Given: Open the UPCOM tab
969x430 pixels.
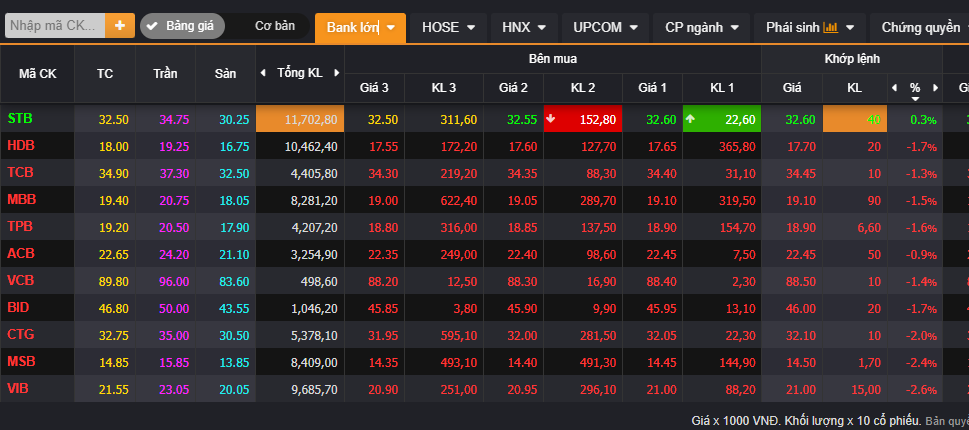Looking at the screenshot, I should pyautogui.click(x=605, y=27).
